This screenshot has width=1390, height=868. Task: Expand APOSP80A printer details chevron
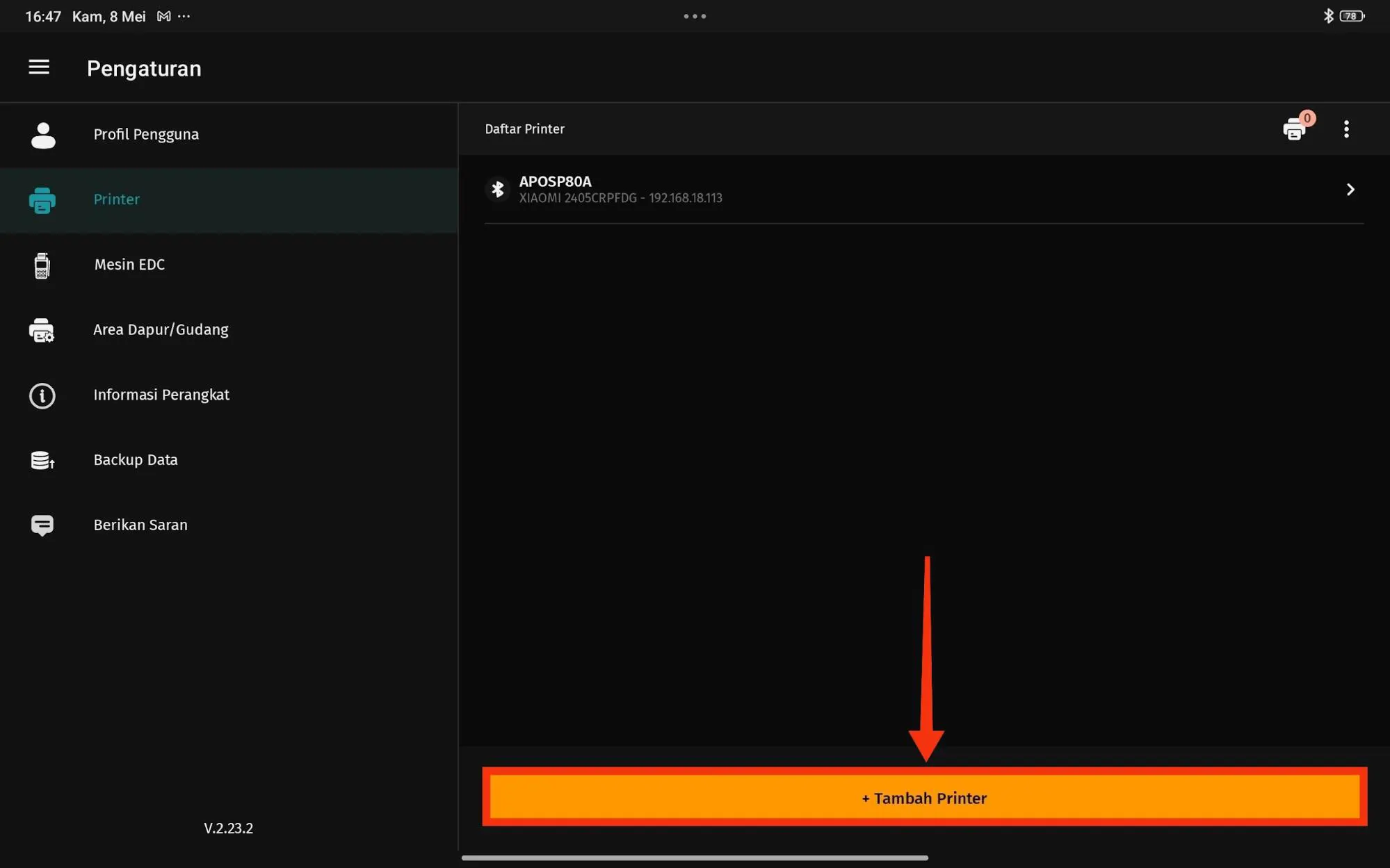click(1350, 190)
